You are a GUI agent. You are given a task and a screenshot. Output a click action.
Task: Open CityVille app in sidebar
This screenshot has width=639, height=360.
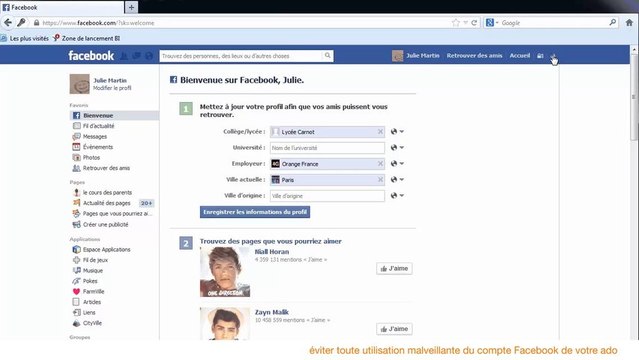92,323
